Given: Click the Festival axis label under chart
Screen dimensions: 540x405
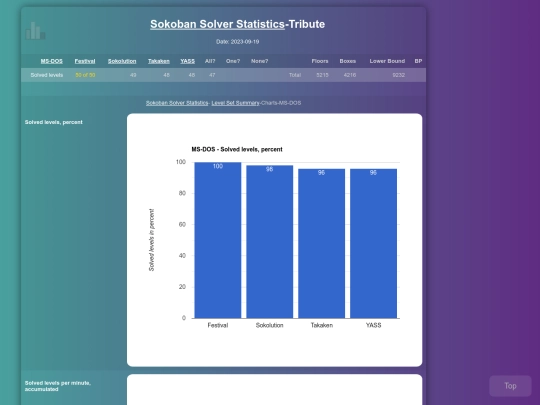Looking at the screenshot, I should pyautogui.click(x=218, y=325).
